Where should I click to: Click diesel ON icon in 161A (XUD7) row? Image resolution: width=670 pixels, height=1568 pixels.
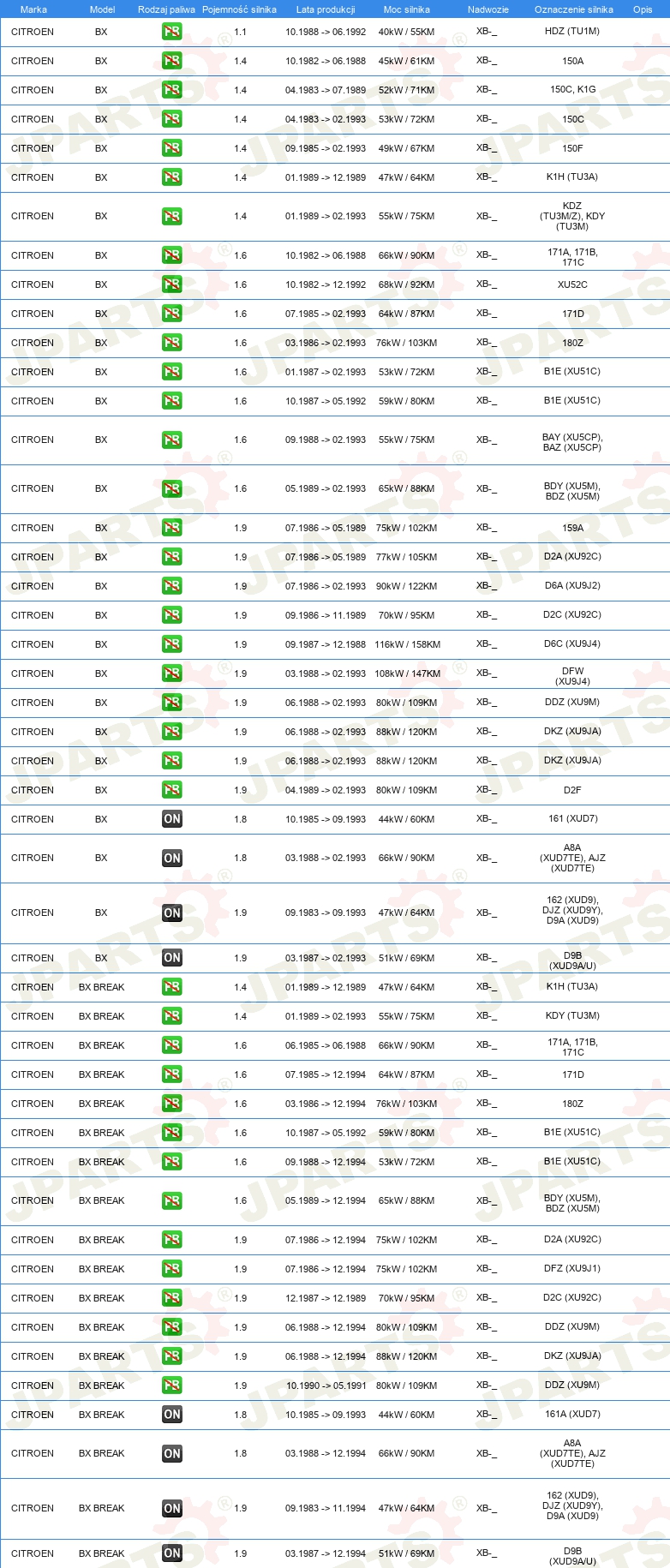tap(172, 1415)
